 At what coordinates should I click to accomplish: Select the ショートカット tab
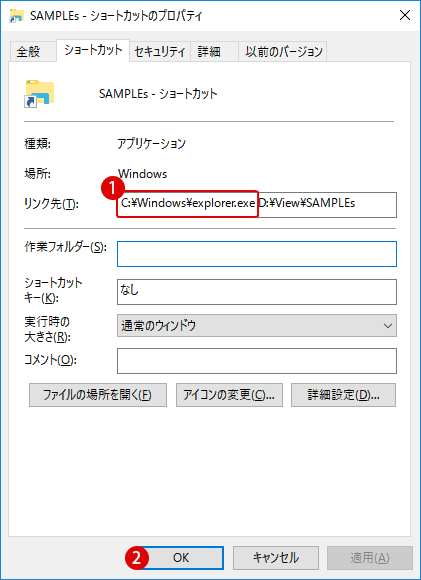pyautogui.click(x=93, y=50)
